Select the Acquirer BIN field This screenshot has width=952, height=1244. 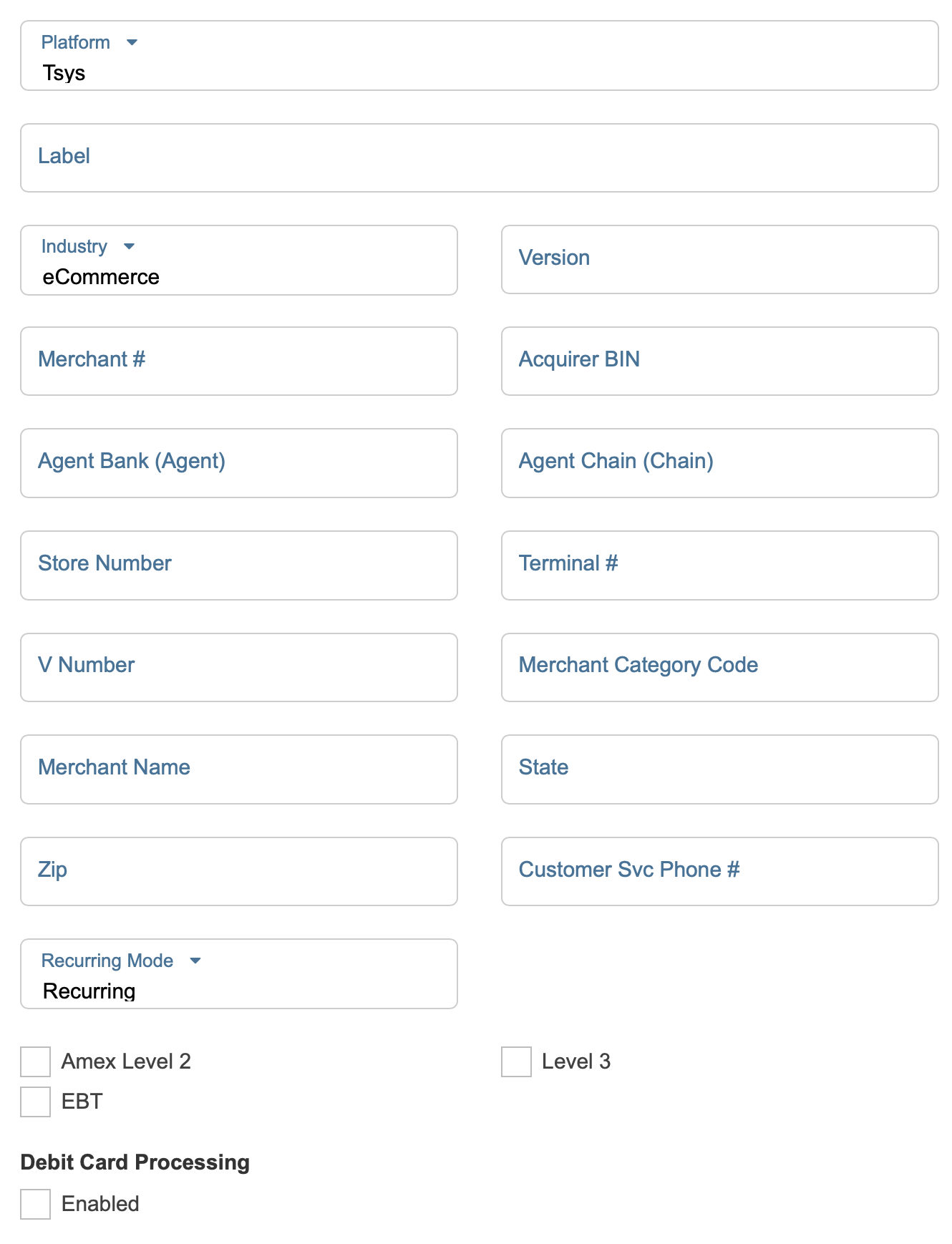point(719,361)
